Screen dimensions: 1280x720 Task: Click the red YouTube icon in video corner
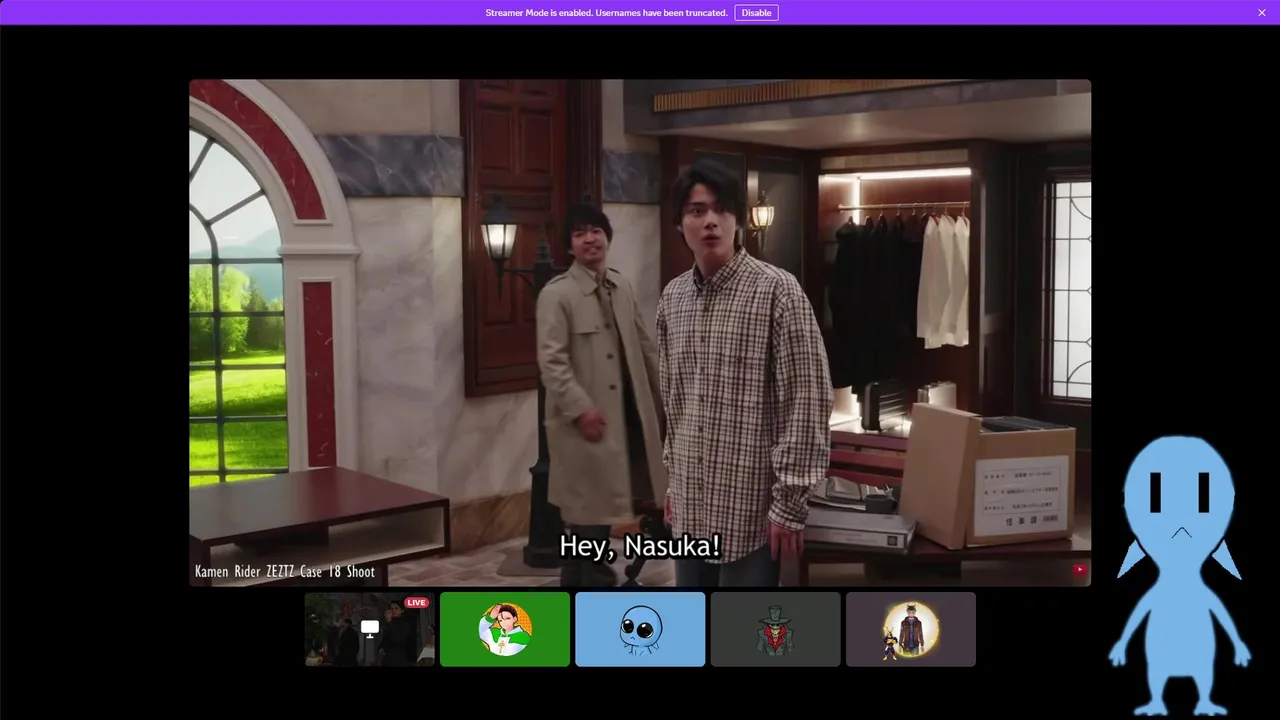click(1080, 570)
